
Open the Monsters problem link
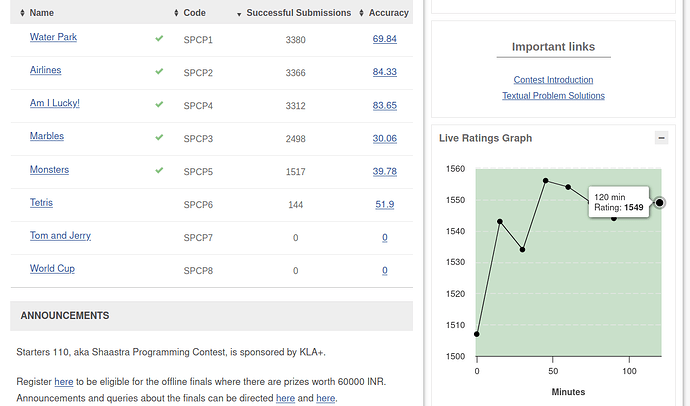(49, 169)
